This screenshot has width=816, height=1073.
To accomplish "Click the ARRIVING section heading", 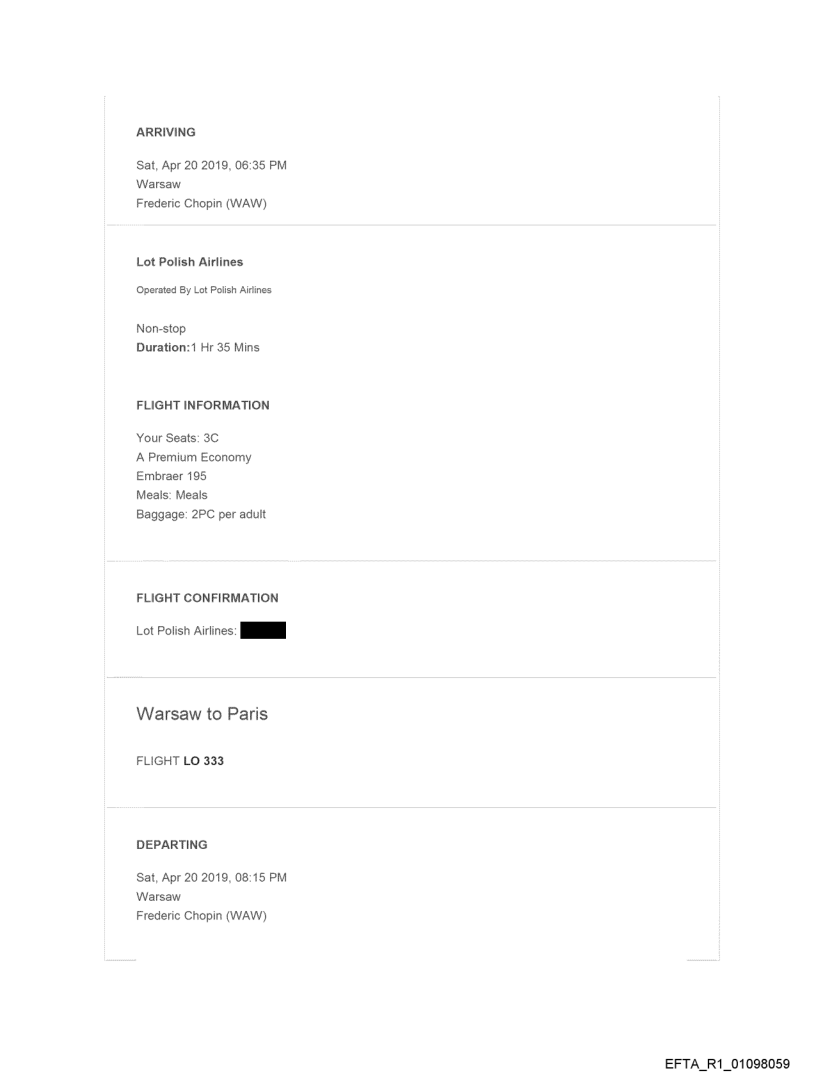I will point(166,131).
